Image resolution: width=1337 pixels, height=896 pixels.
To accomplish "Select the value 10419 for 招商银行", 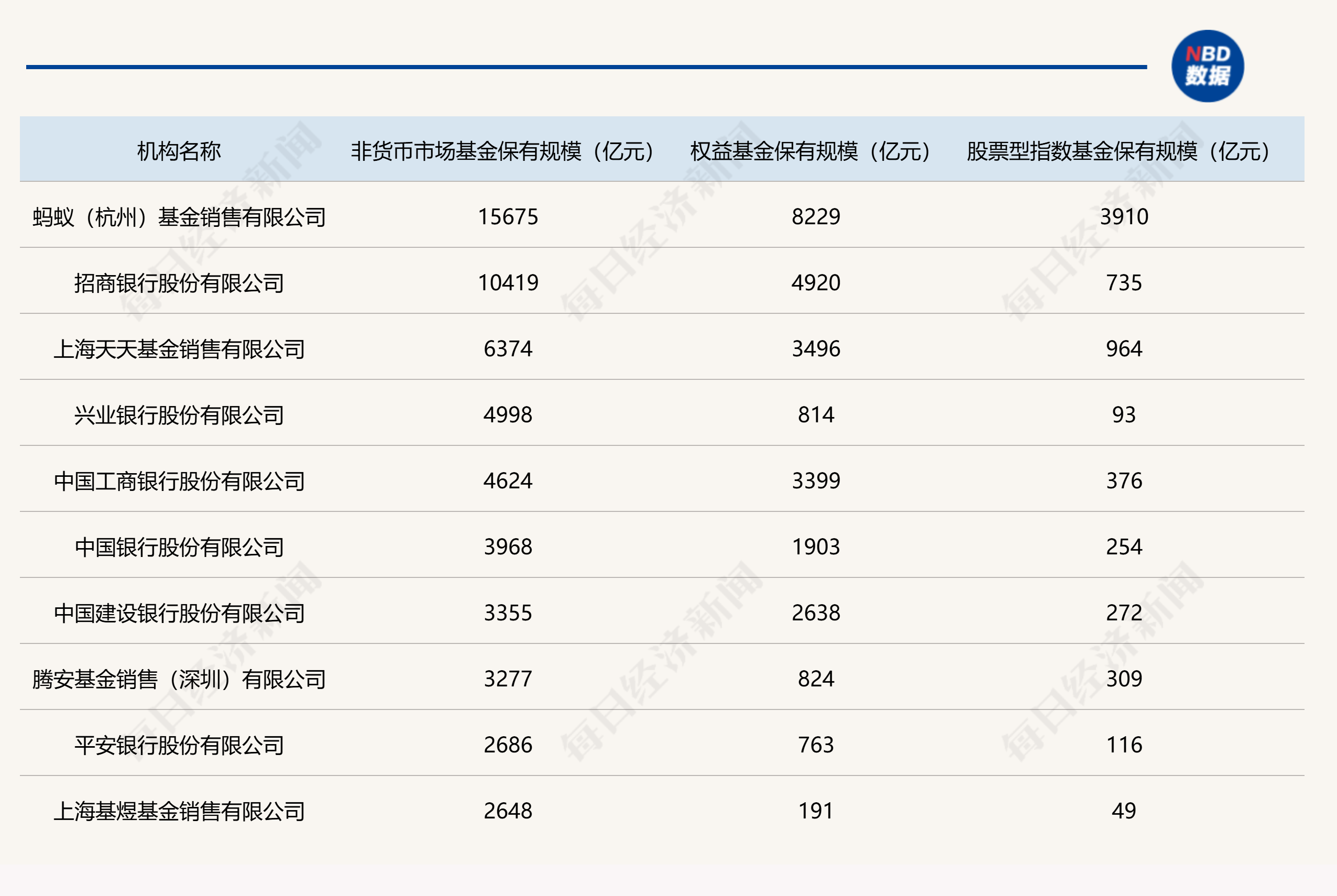I will click(x=507, y=283).
